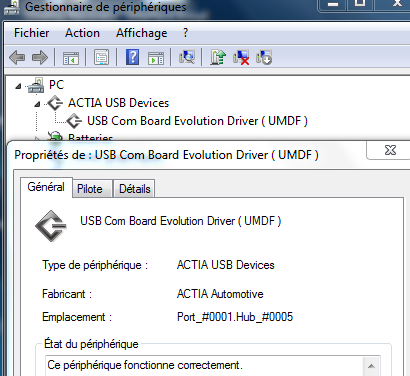
Task: Scan for hardware changes icon
Action: coord(187,57)
